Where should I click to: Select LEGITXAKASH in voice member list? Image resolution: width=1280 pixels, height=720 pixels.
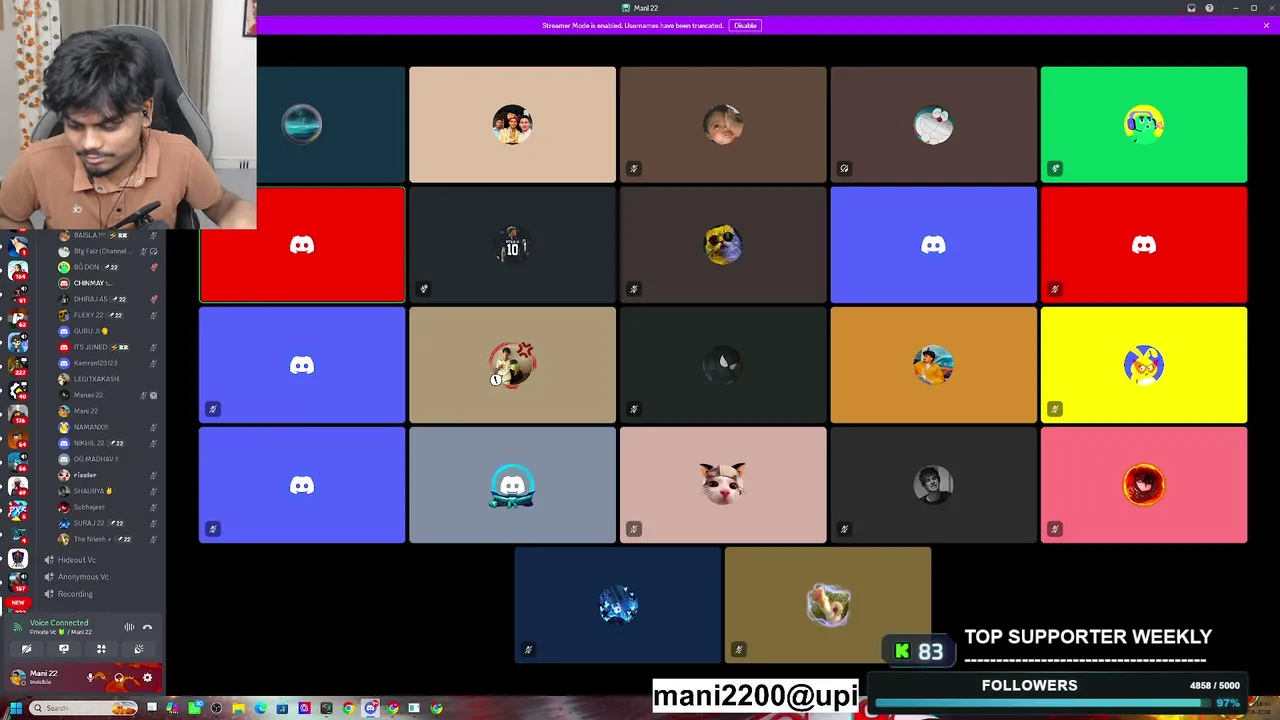click(107, 379)
